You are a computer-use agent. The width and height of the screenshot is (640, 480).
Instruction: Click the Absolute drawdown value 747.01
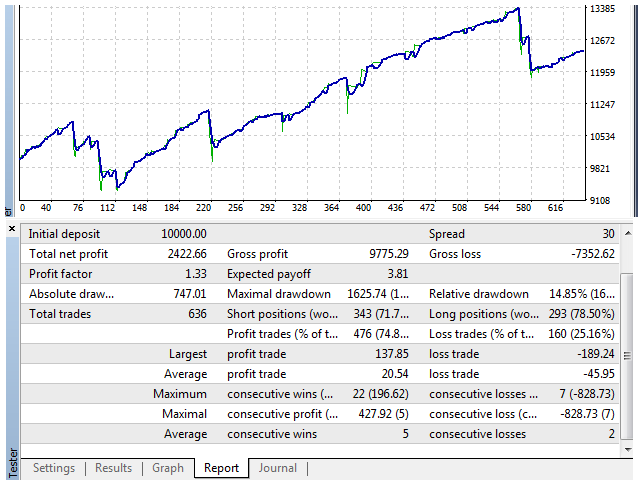point(190,294)
